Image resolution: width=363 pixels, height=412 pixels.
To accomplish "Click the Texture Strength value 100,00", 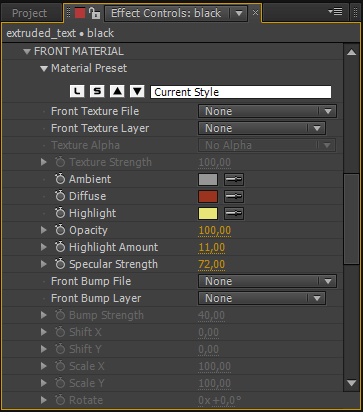I will (x=215, y=162).
